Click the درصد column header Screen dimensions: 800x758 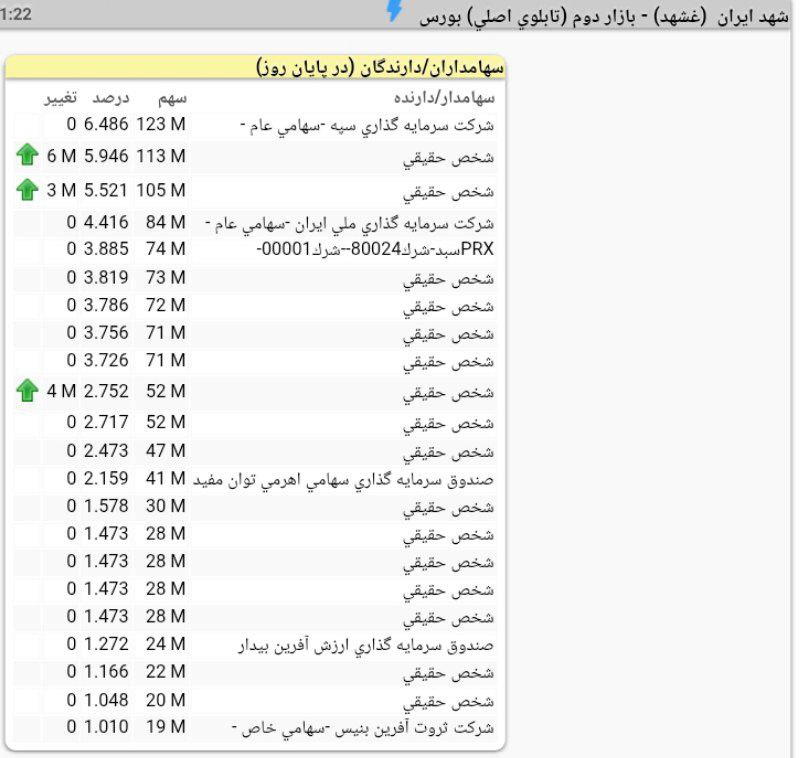coord(111,97)
